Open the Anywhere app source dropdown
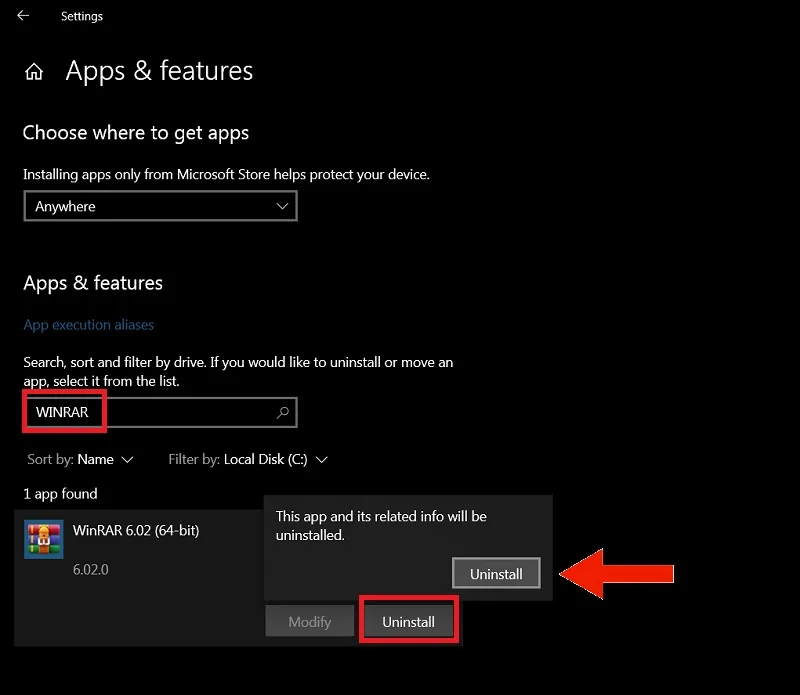Image resolution: width=800 pixels, height=695 pixels. click(x=160, y=206)
